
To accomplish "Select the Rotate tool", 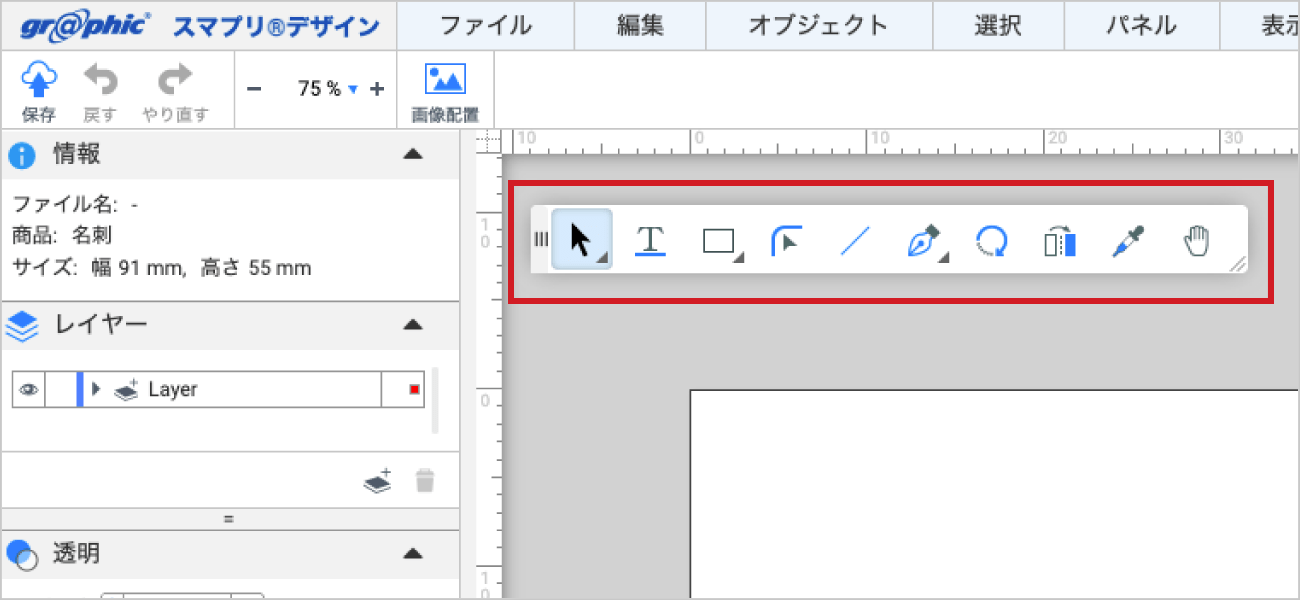I will click(x=991, y=241).
